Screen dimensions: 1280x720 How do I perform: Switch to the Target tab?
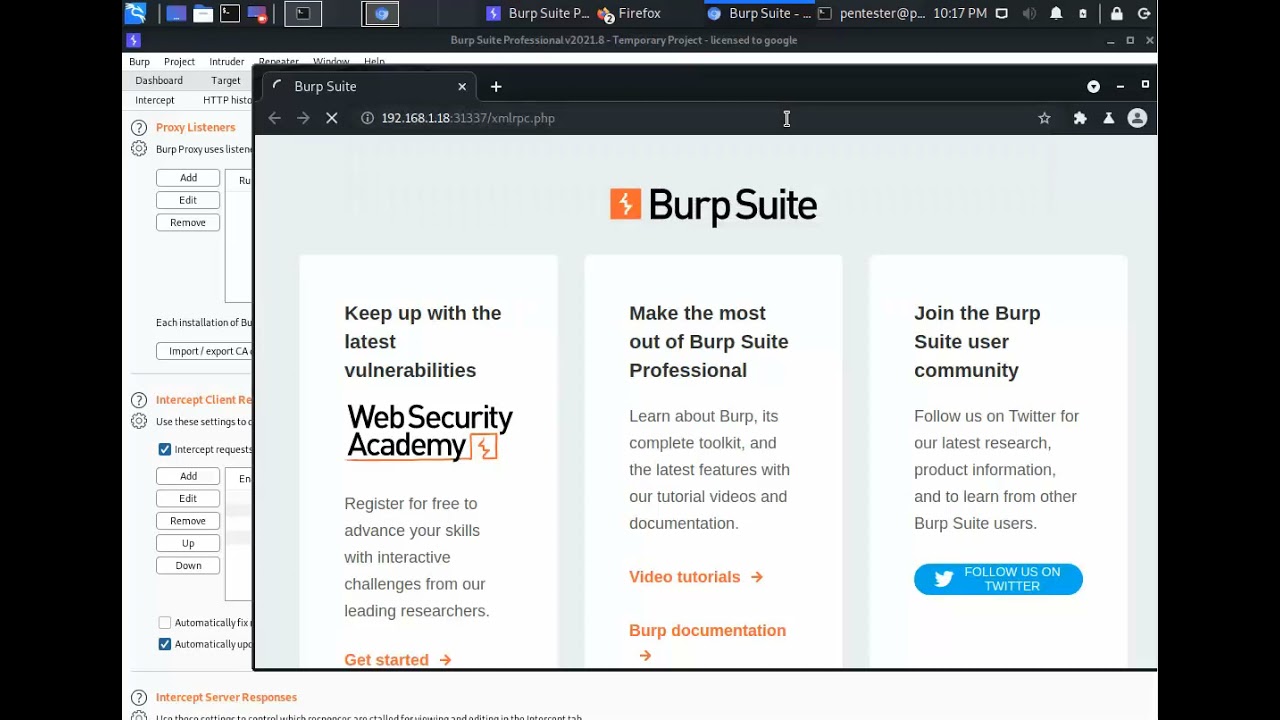click(226, 81)
